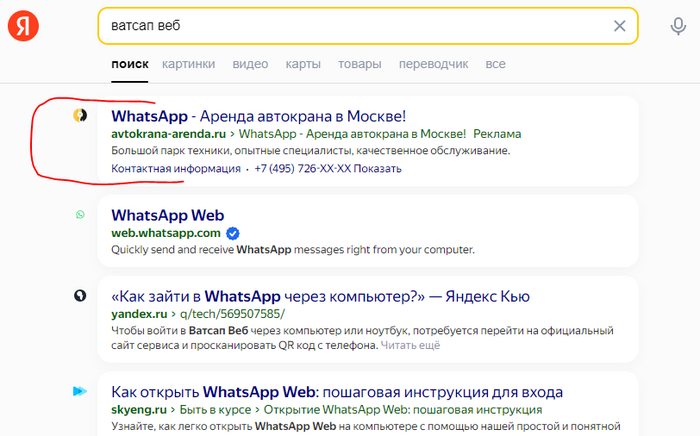This screenshot has width=700, height=436.
Task: Click the Skyeng result favicon
Action: (80, 391)
